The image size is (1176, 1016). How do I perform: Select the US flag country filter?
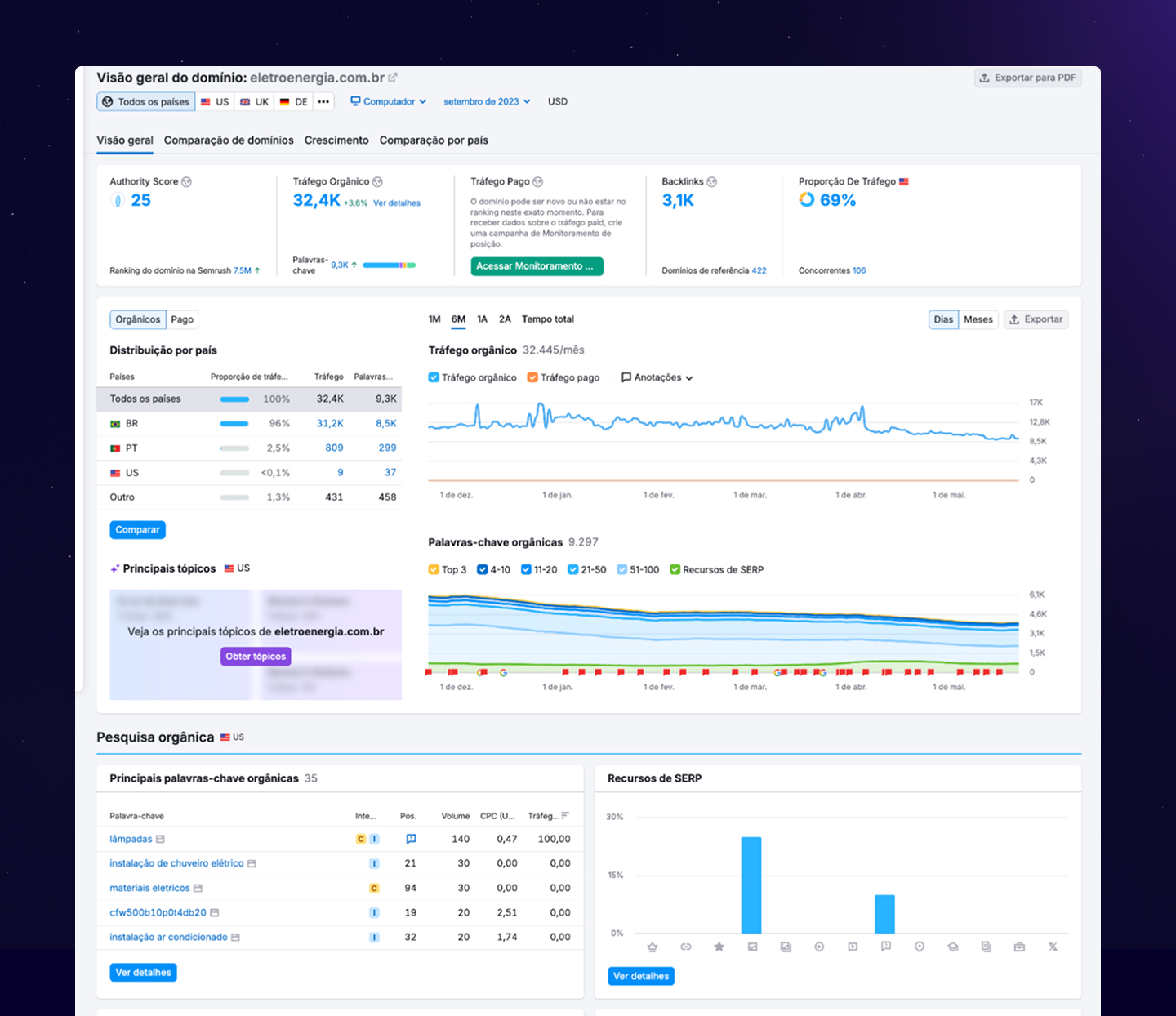click(215, 102)
